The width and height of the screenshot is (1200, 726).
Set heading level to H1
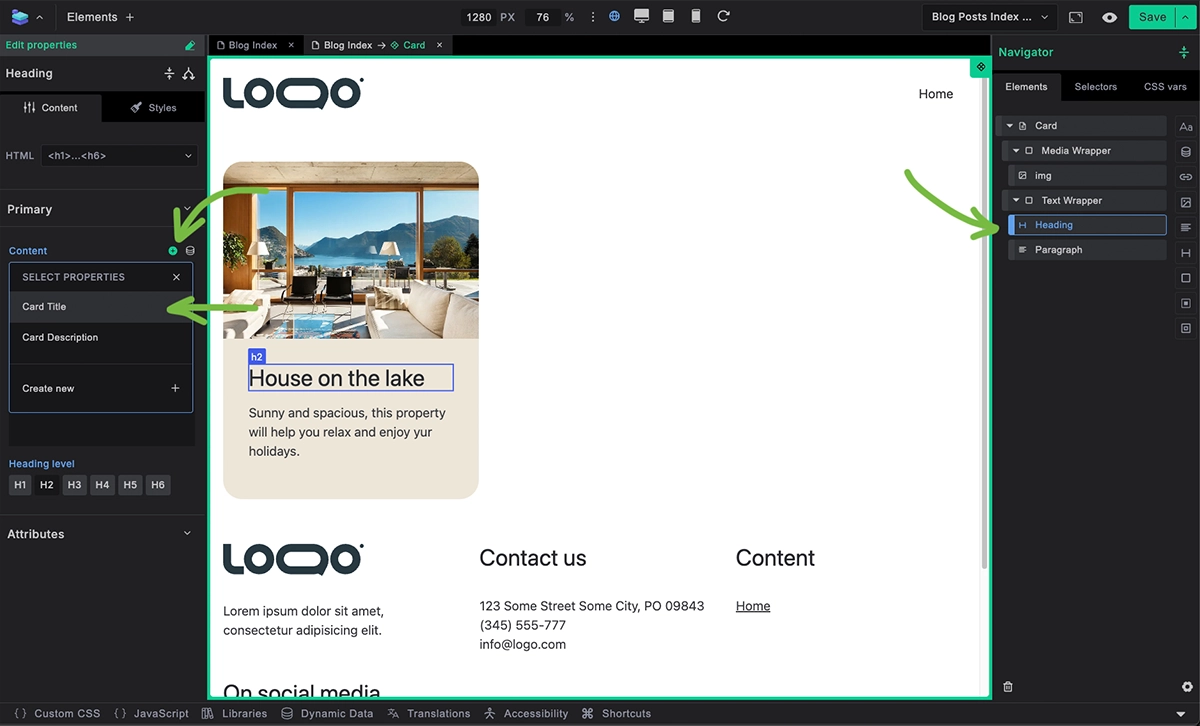pos(20,485)
